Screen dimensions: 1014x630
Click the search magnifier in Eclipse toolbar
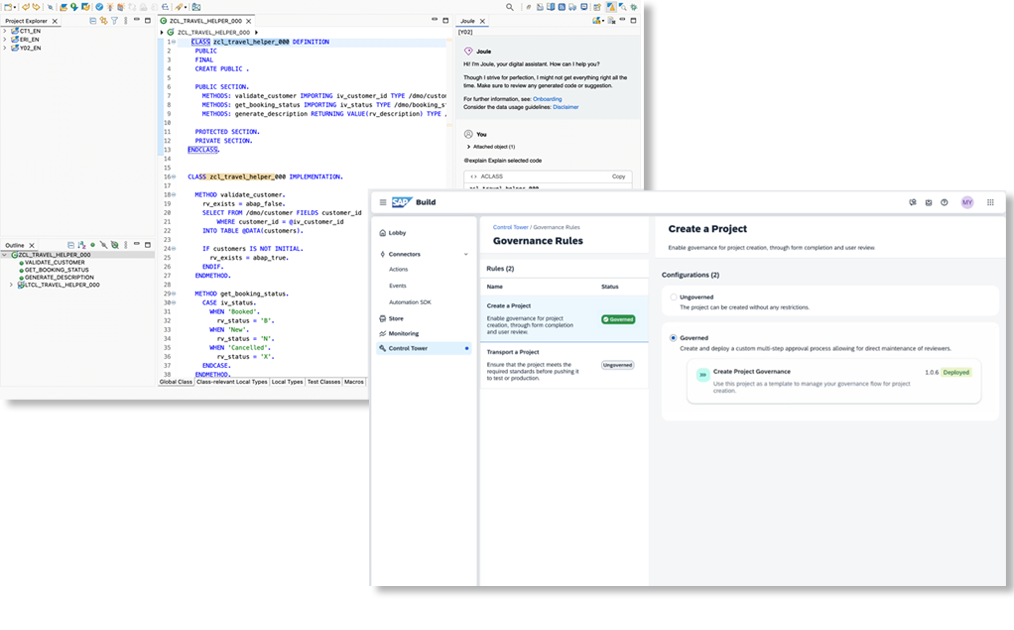[510, 7]
